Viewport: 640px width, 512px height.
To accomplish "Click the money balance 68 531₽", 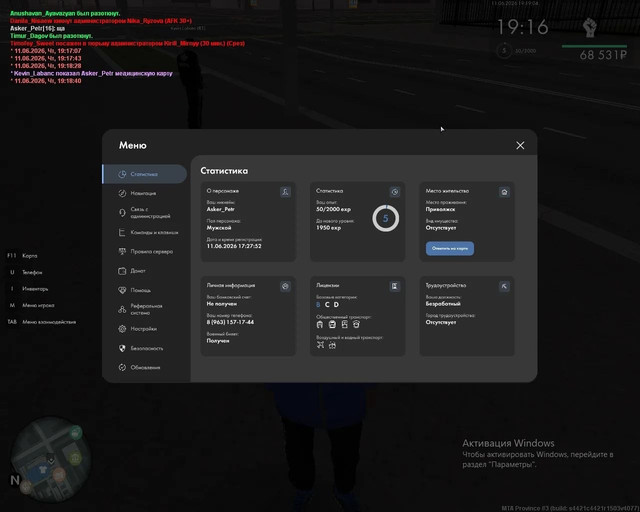I will pyautogui.click(x=603, y=55).
